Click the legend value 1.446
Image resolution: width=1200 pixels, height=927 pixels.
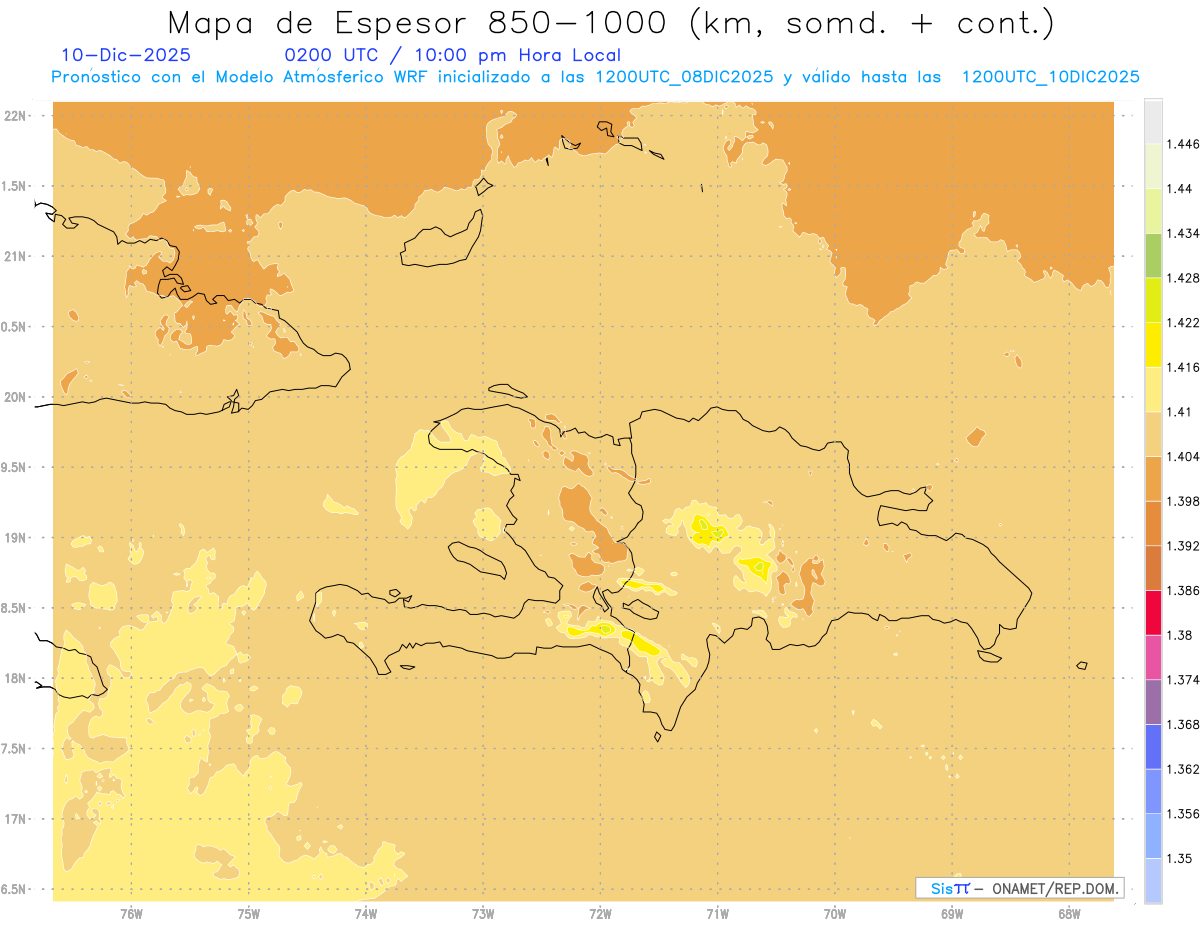click(1184, 144)
